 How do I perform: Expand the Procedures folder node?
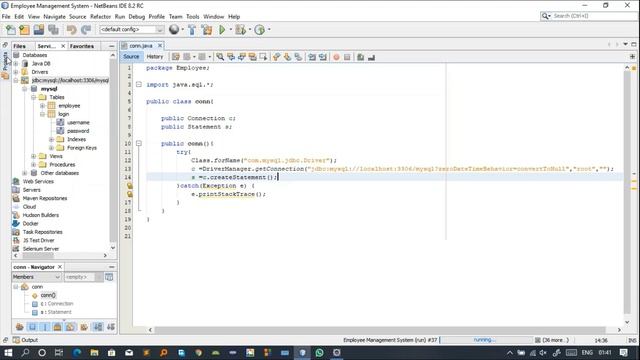[33, 164]
